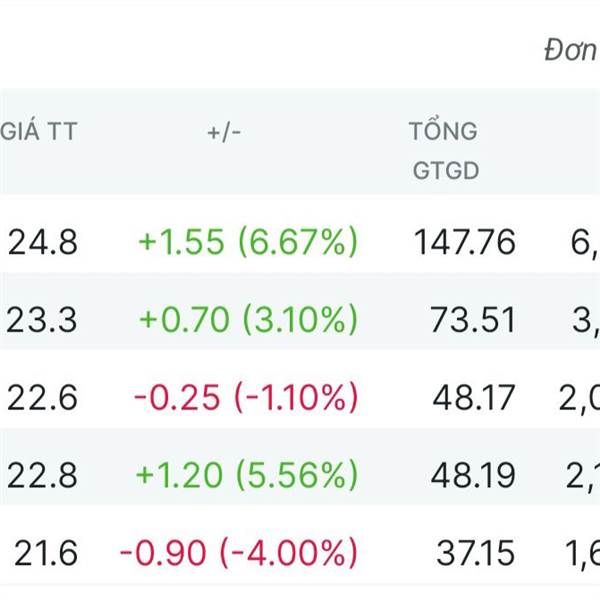600x600 pixels.
Task: Select the +0.70 (3.10%) change value
Action: [x=249, y=319]
